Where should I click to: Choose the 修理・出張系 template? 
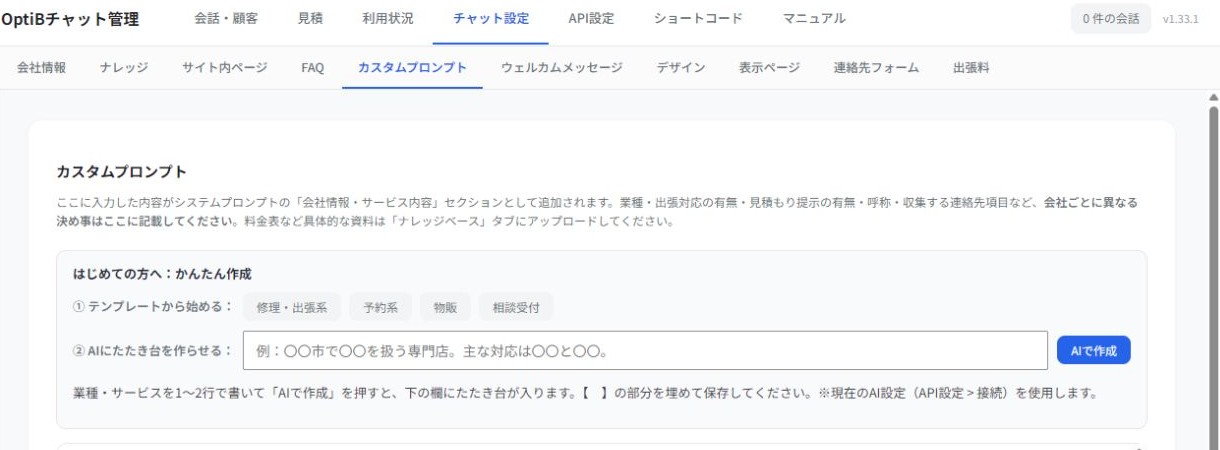pos(292,307)
